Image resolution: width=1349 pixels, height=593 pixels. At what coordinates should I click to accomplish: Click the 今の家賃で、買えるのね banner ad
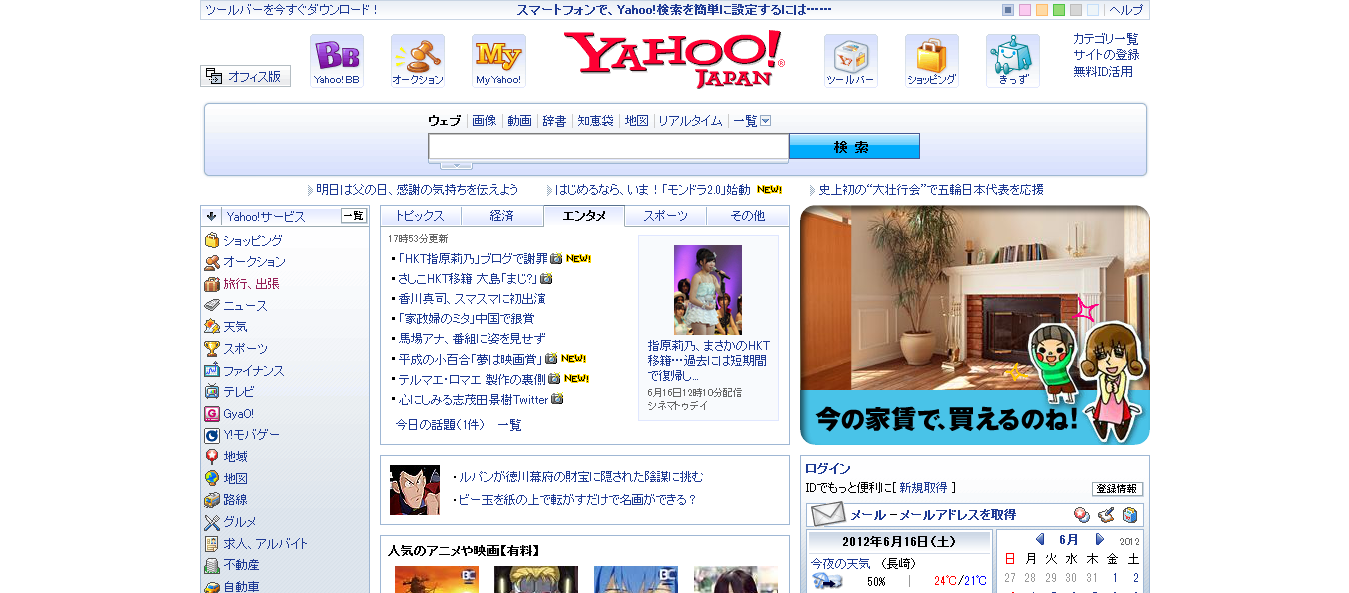(x=975, y=325)
